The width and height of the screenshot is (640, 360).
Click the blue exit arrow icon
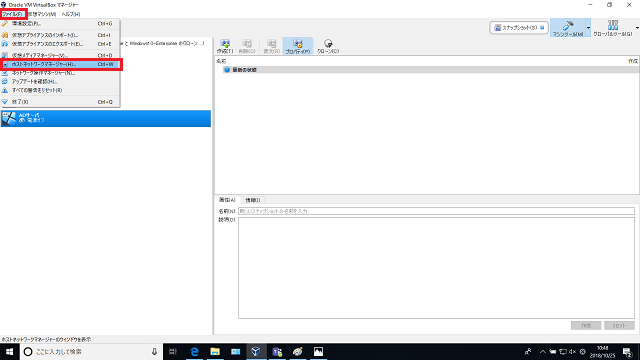[5, 102]
